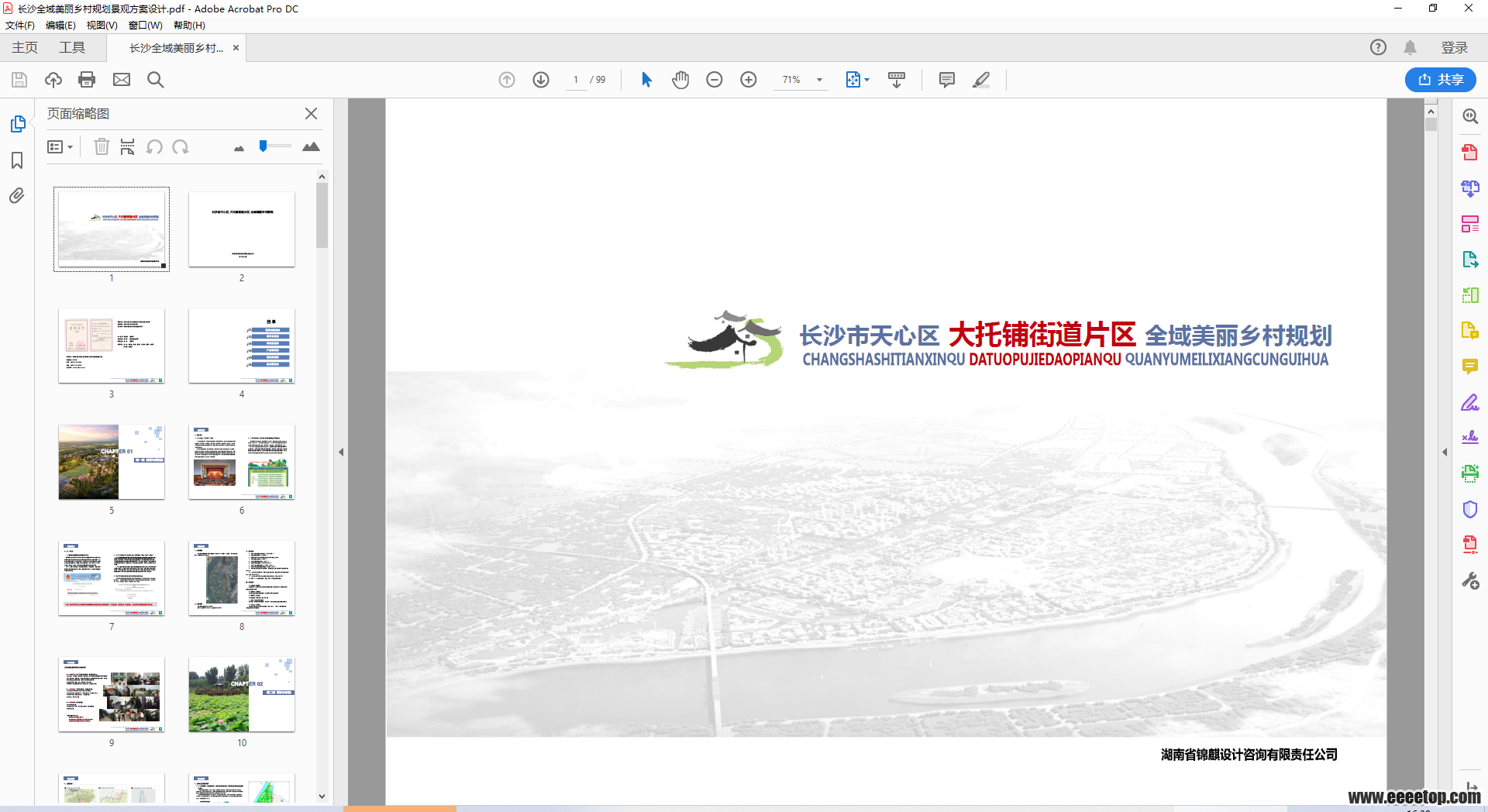
Task: Click the current page number field
Action: coord(576,80)
